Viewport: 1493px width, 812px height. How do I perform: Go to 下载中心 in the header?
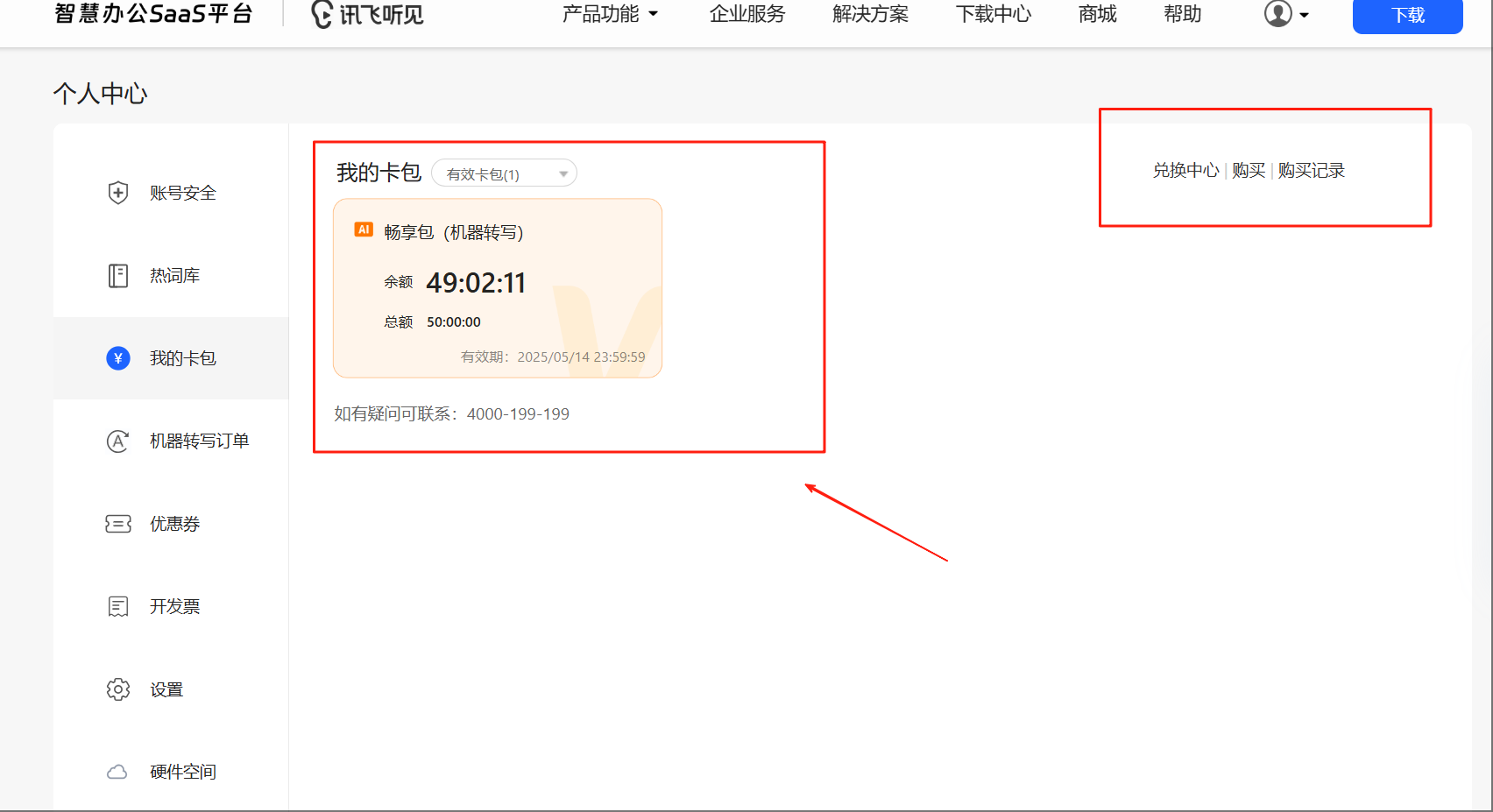click(994, 14)
